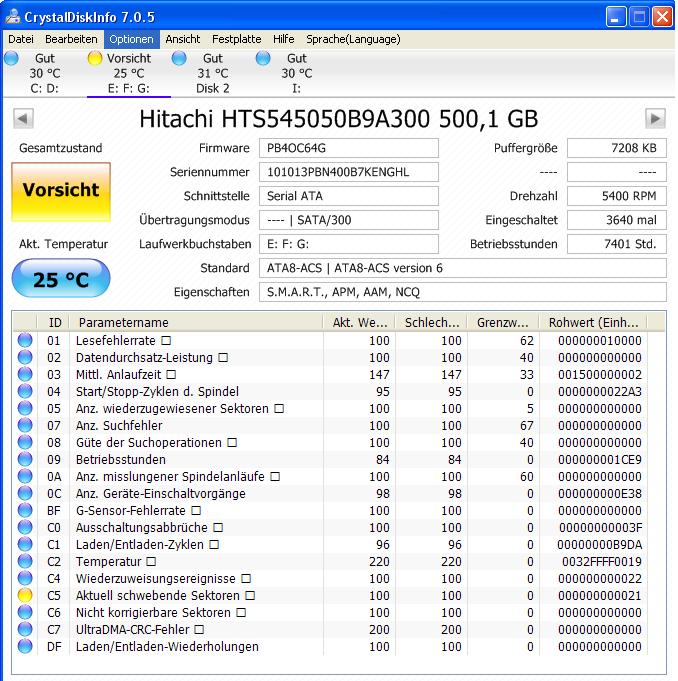678x681 pixels.
Task: Click the Grenzw... column header
Action: 503,323
